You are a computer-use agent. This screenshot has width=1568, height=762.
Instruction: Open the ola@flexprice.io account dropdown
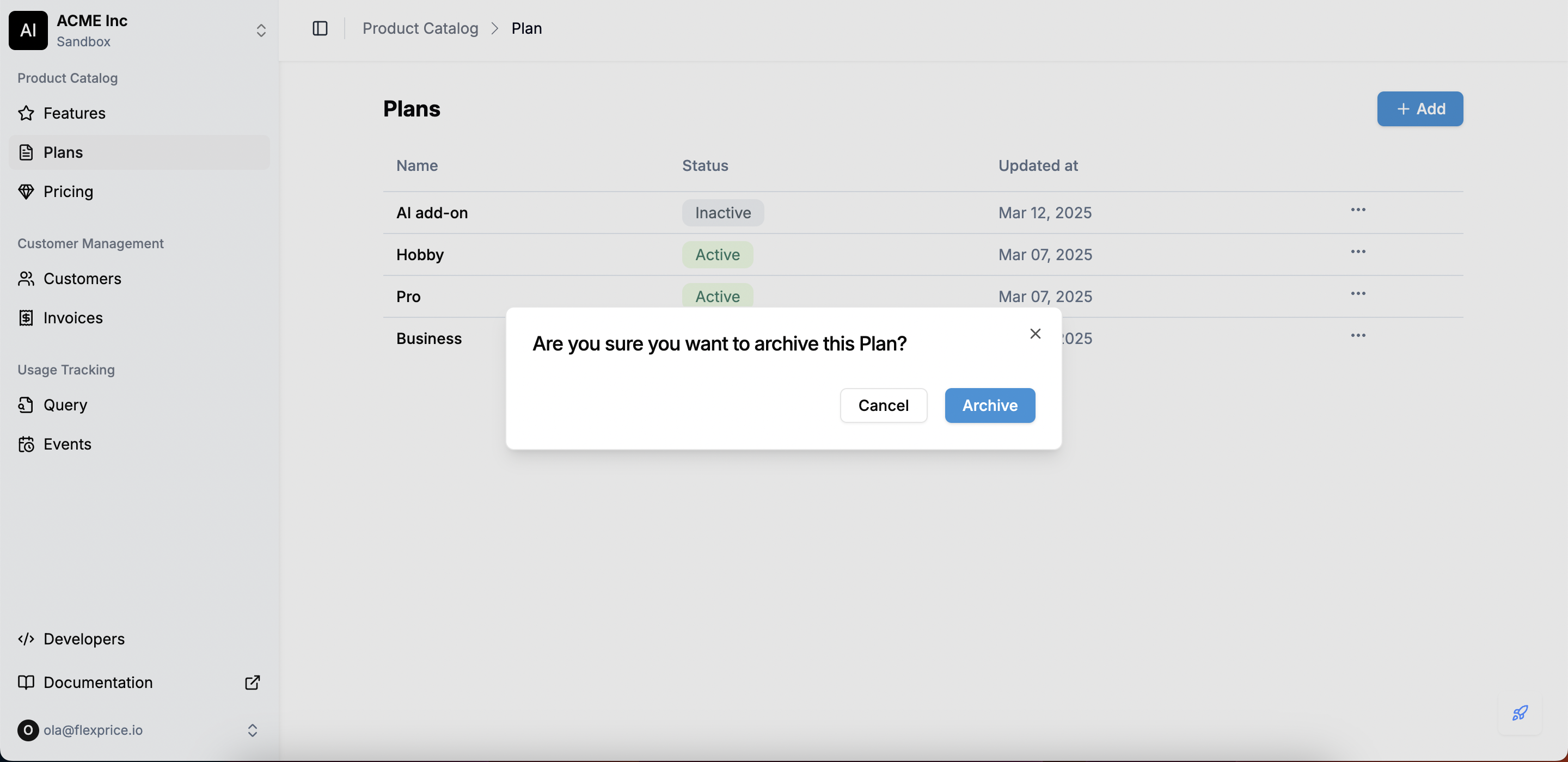tap(253, 730)
